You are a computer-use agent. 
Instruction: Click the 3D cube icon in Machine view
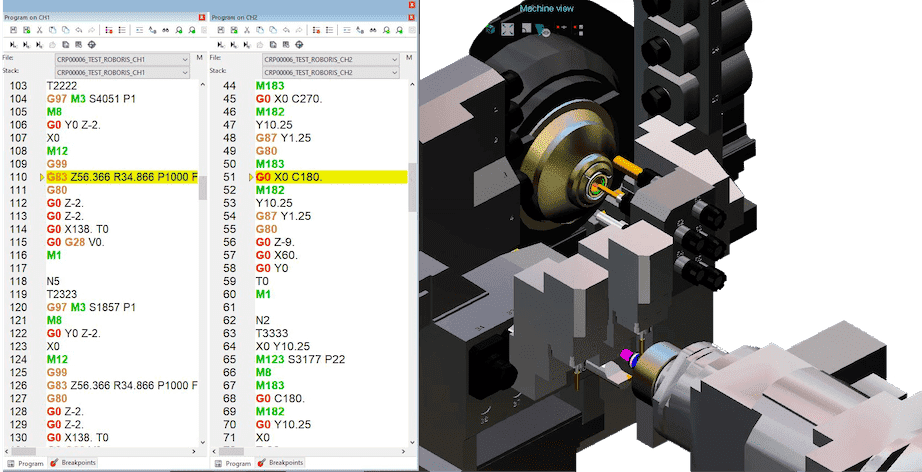click(x=490, y=29)
